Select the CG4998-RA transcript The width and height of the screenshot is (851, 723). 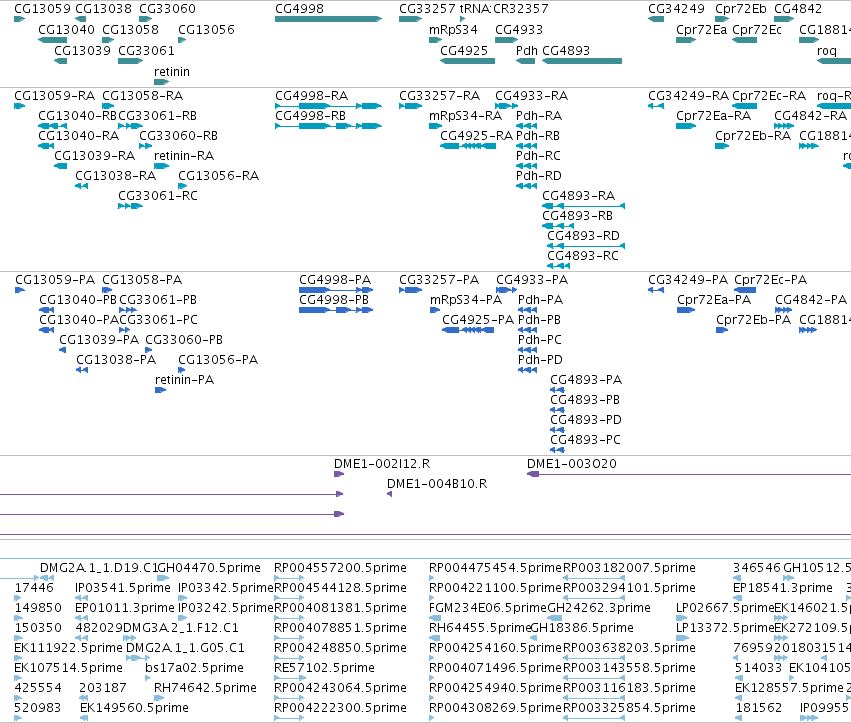[x=328, y=106]
